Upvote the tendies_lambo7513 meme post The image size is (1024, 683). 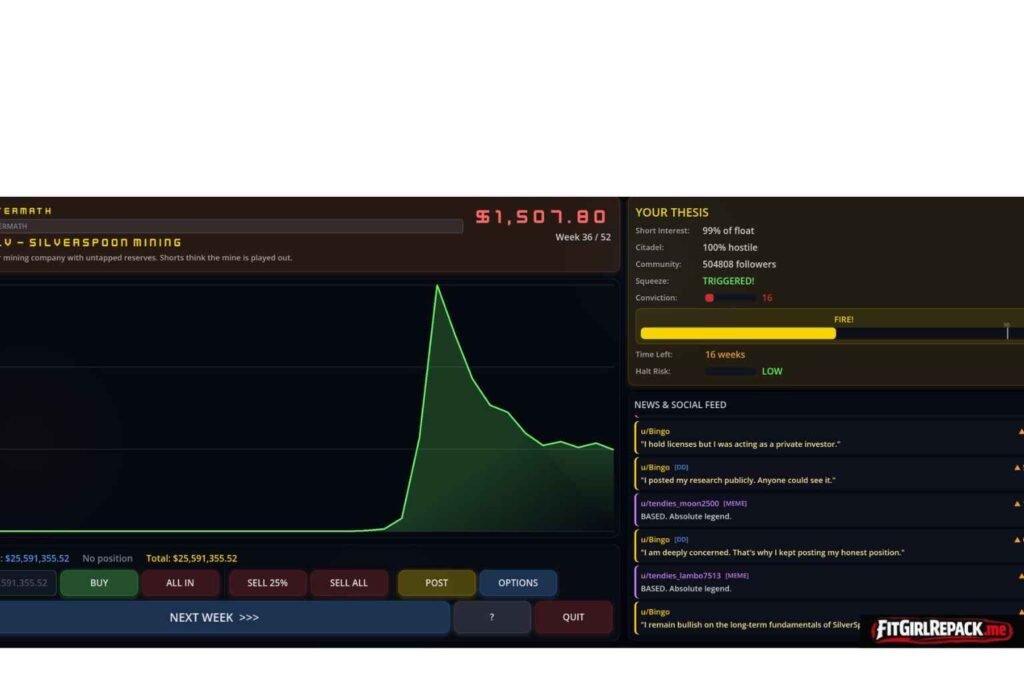(x=1020, y=576)
